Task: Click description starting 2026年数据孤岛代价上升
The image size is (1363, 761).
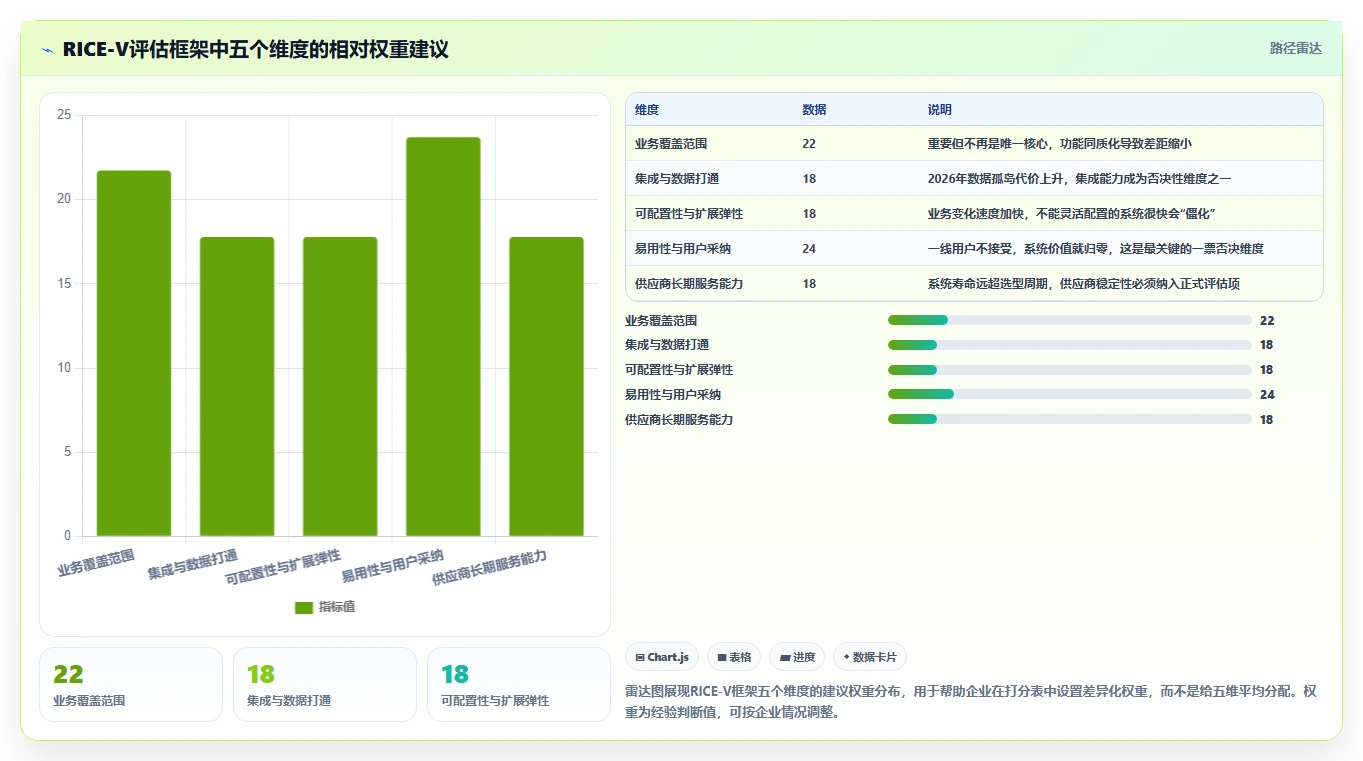Action: coord(1079,179)
